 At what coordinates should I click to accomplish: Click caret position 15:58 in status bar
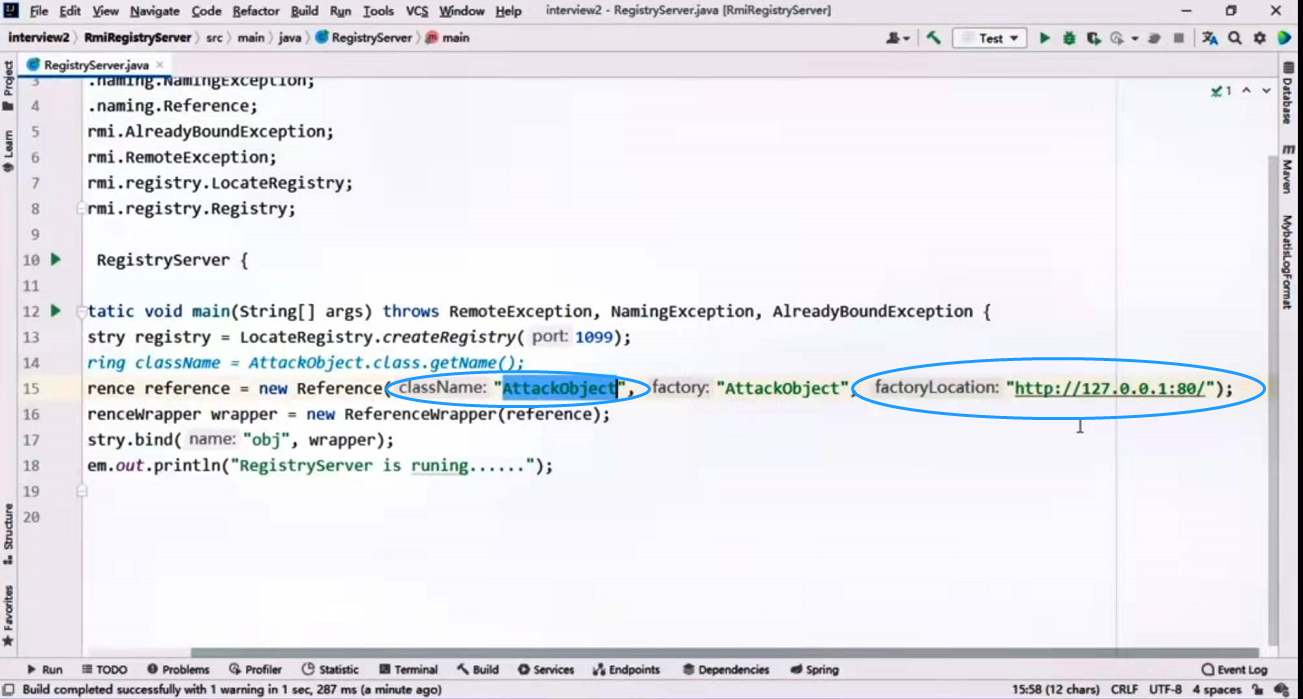(x=1055, y=690)
